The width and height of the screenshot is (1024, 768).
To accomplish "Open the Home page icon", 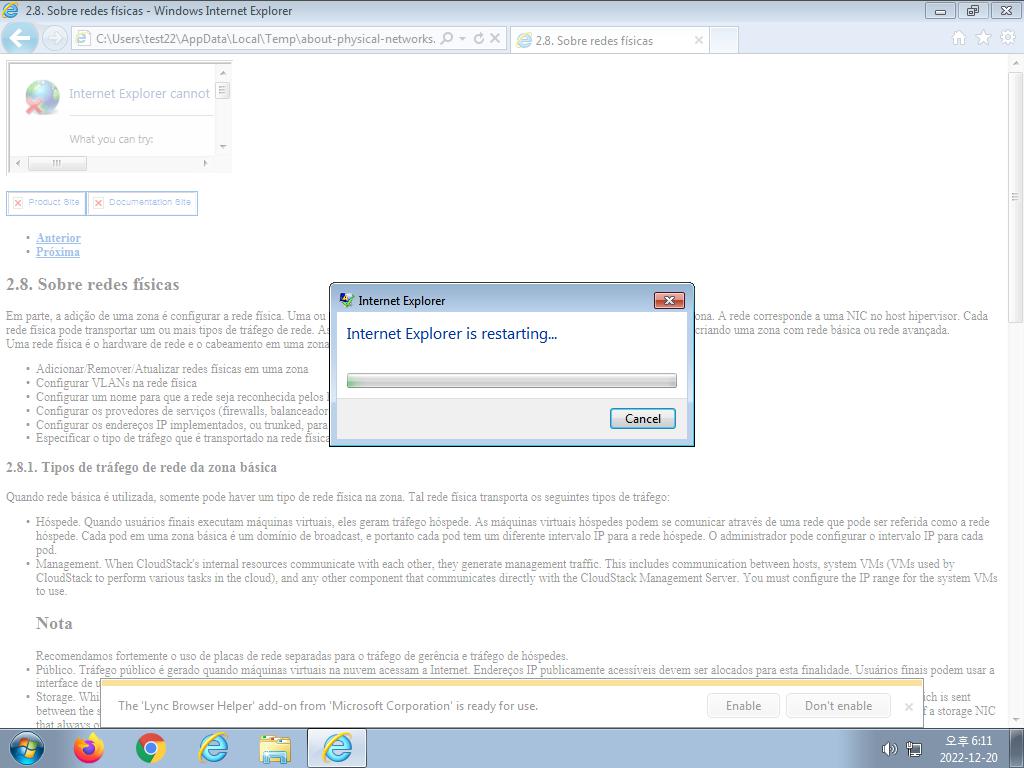I will 959,38.
